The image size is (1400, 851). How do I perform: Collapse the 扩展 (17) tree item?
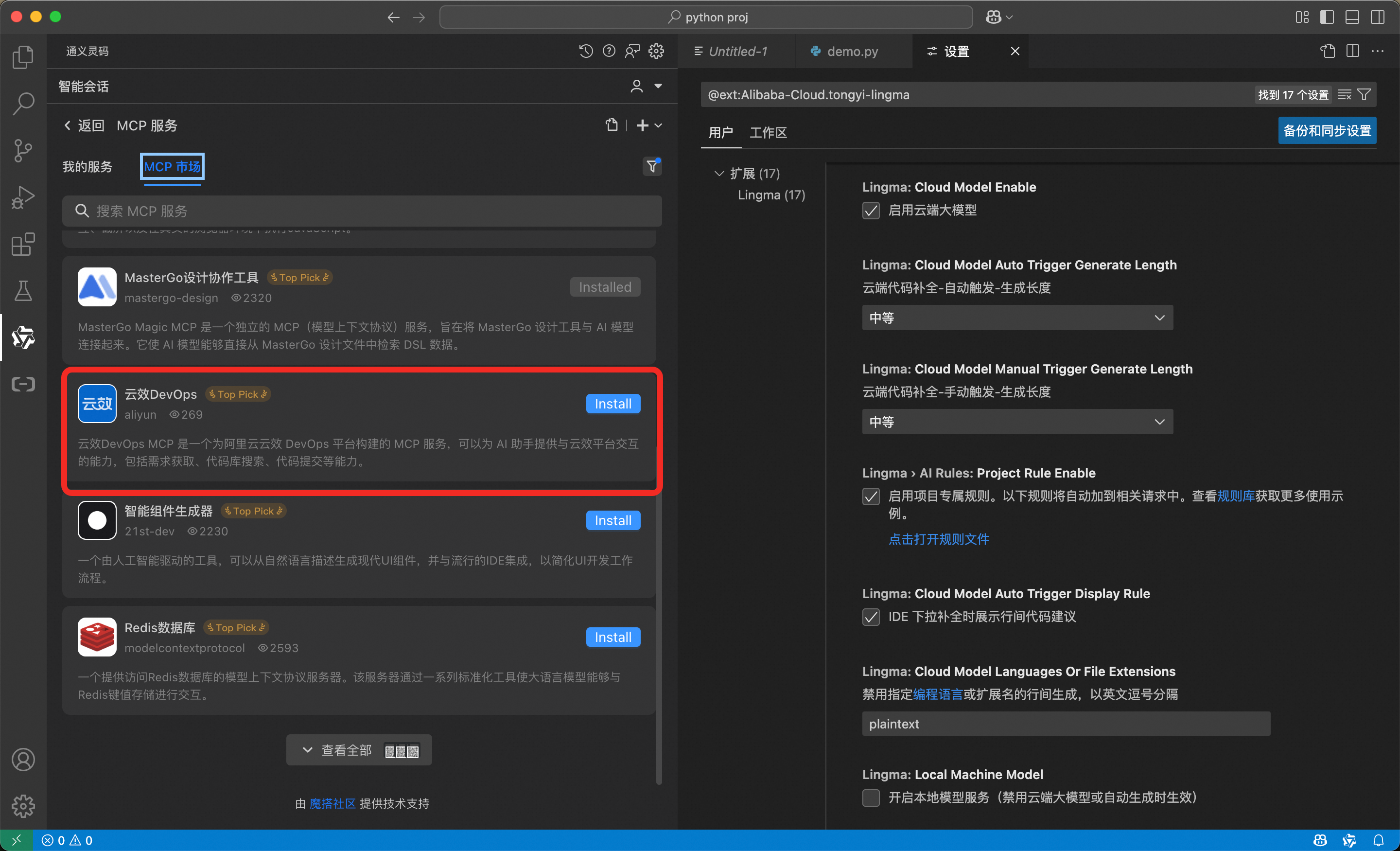pyautogui.click(x=719, y=174)
